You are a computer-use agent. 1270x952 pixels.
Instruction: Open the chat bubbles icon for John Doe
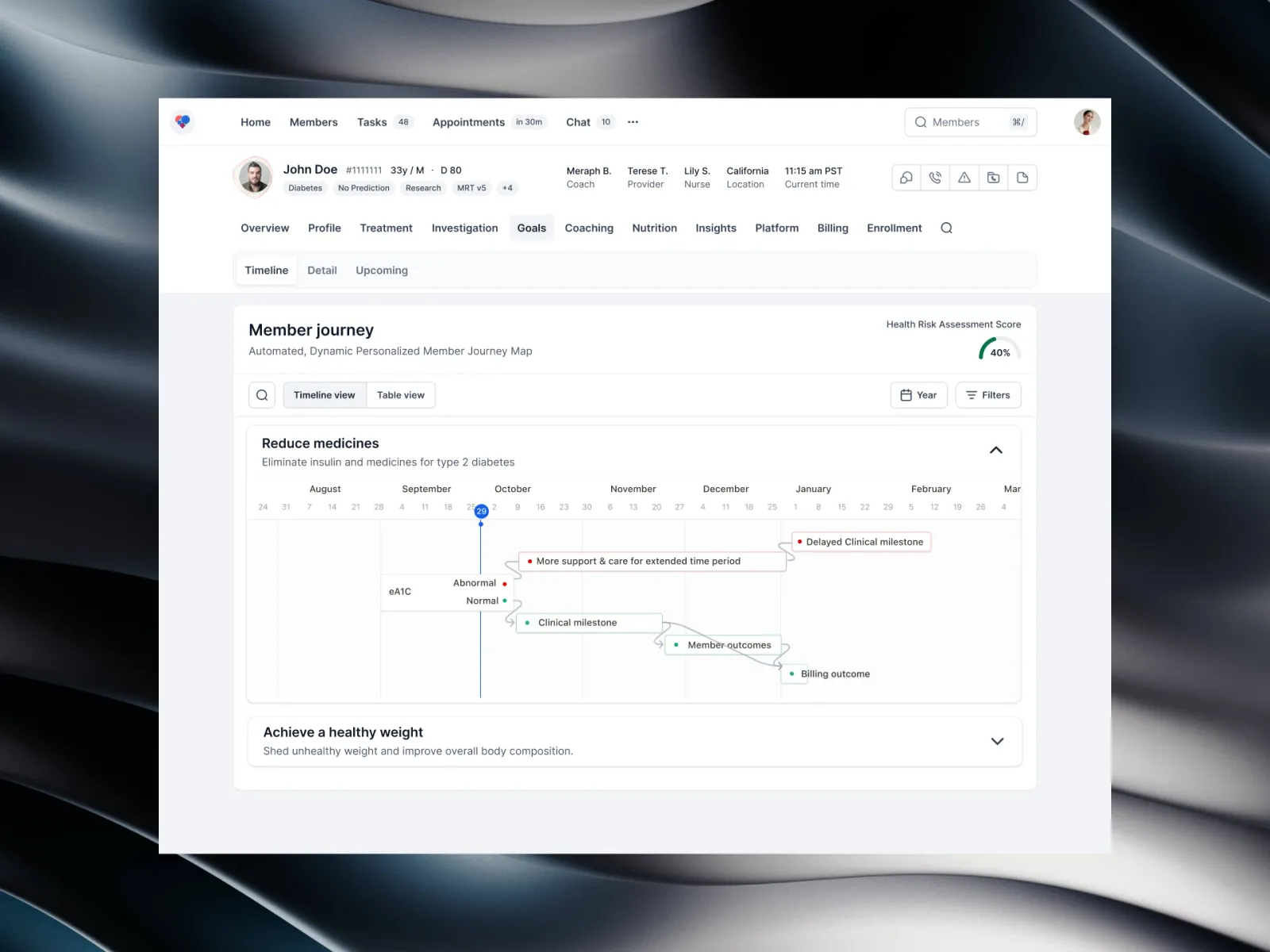(906, 178)
